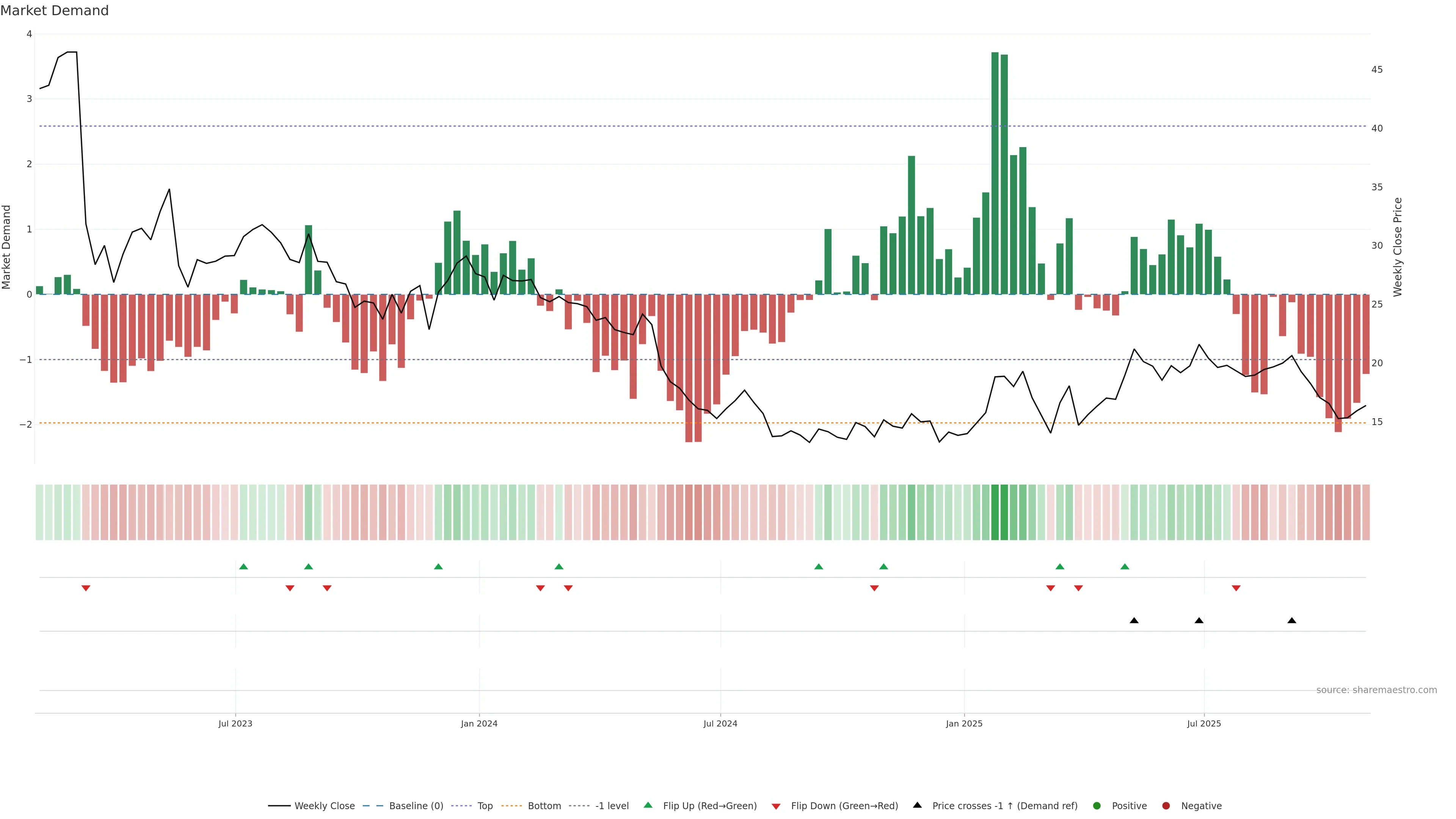This screenshot has height=819, width=1456.
Task: Click the leftmost green flip-up triangle marker
Action: [x=243, y=566]
